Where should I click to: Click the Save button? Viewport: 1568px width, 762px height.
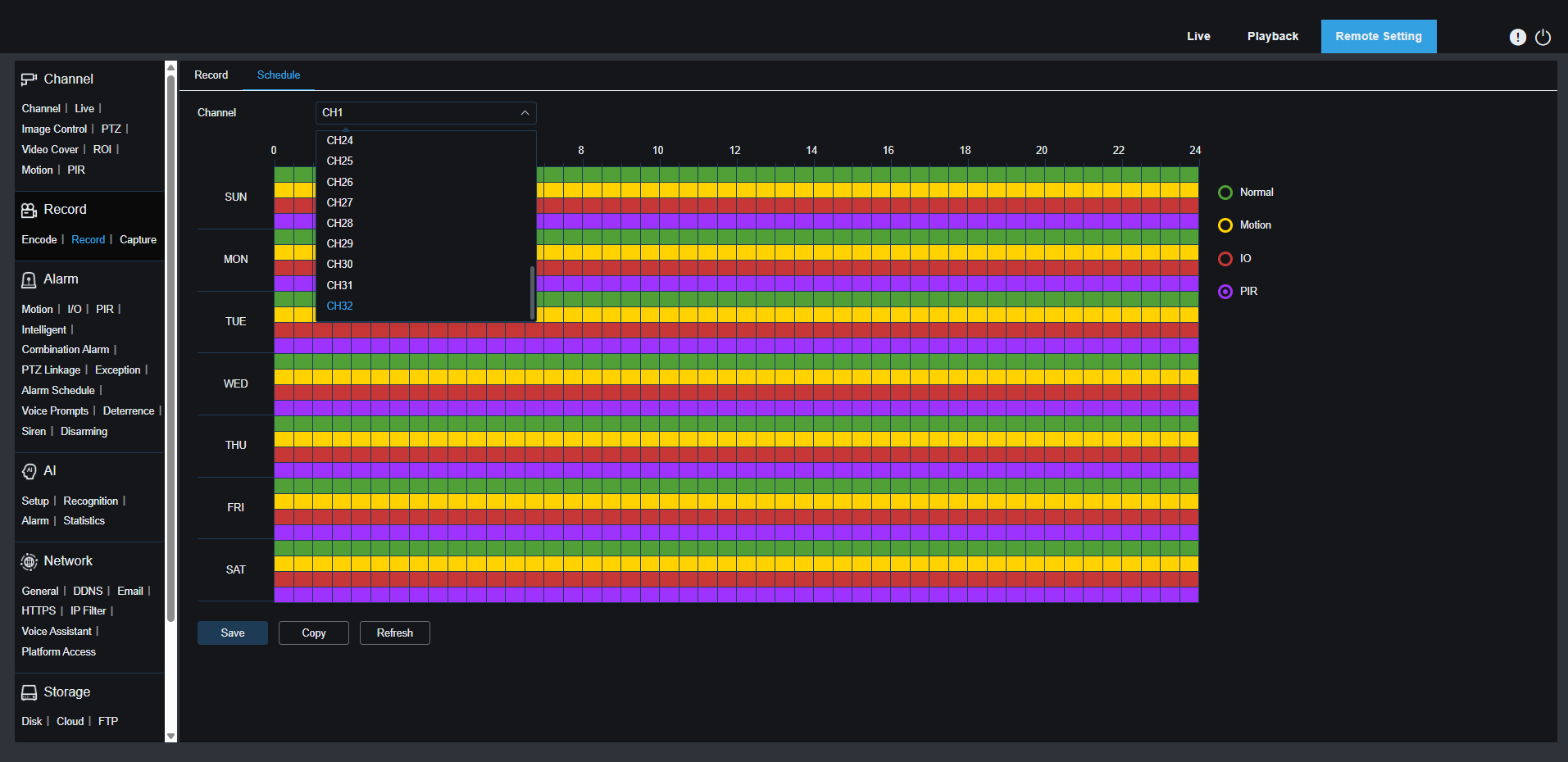(x=232, y=633)
